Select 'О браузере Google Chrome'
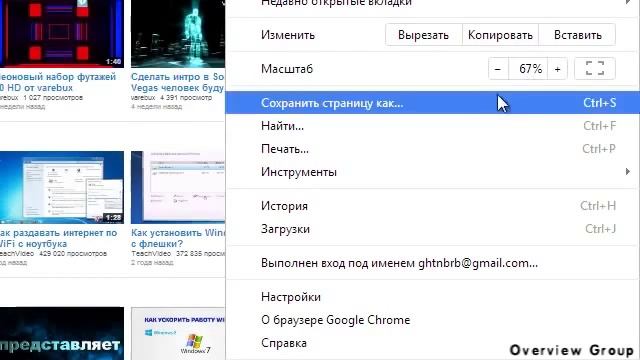The width and height of the screenshot is (640, 360). (433, 320)
